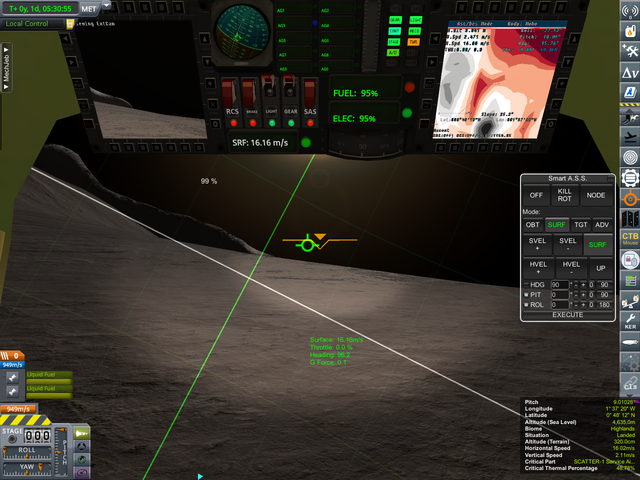The image size is (640, 480).
Task: Click the UP button in Smart A.S.S.
Action: pyautogui.click(x=600, y=268)
